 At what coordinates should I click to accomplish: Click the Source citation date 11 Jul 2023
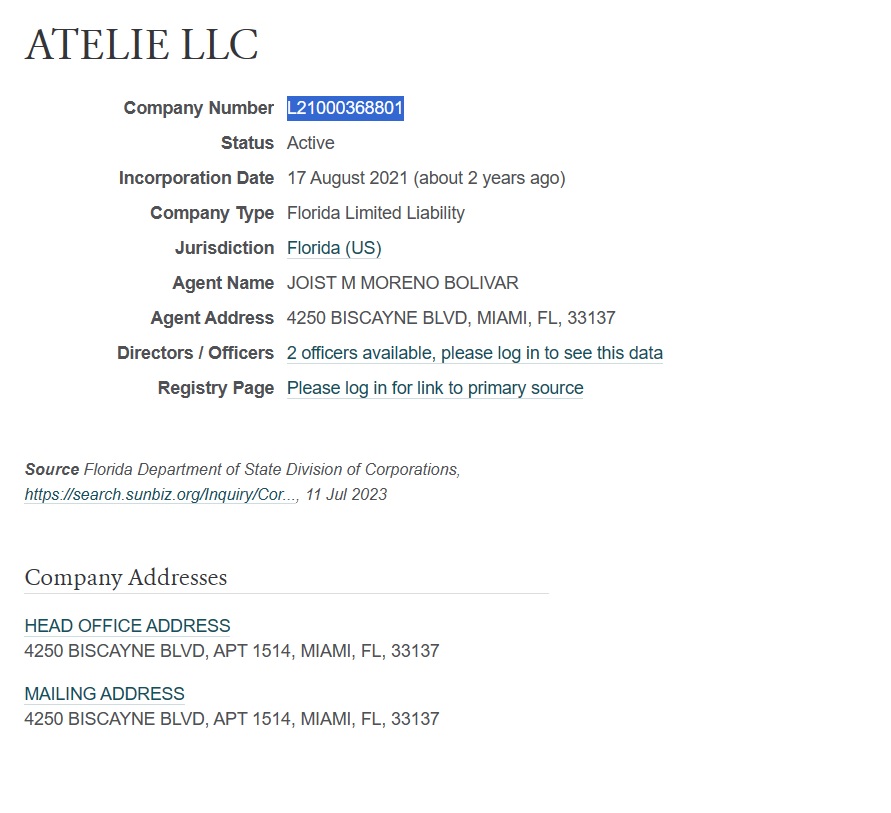(346, 494)
